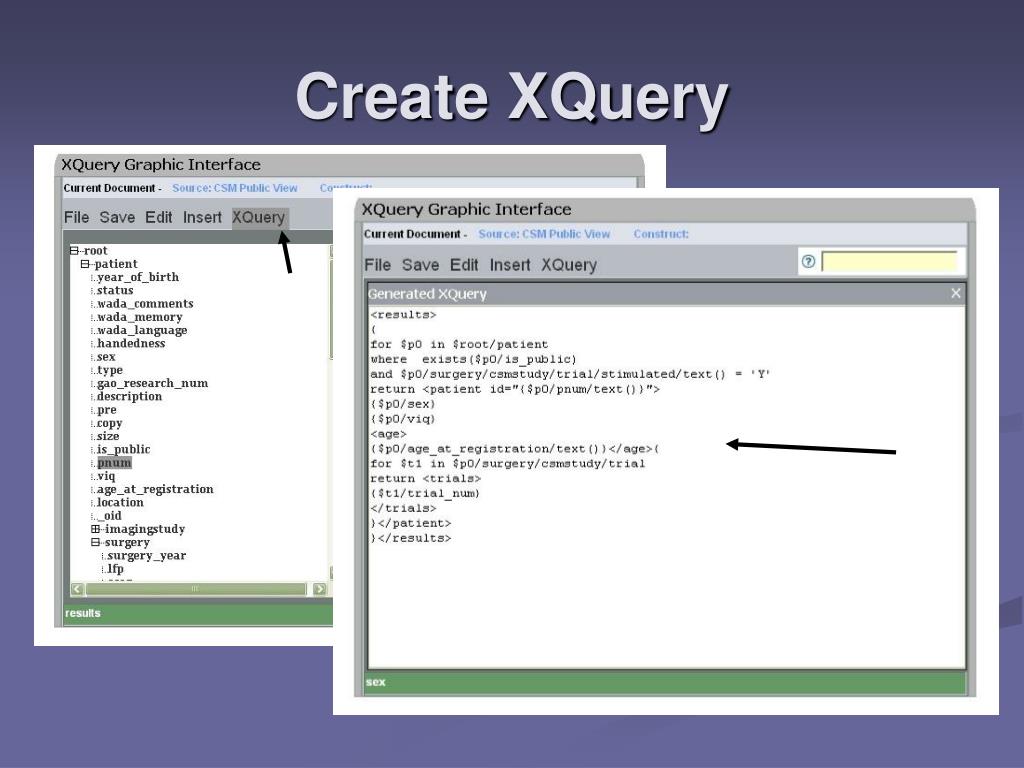Select size tree item

(x=108, y=436)
